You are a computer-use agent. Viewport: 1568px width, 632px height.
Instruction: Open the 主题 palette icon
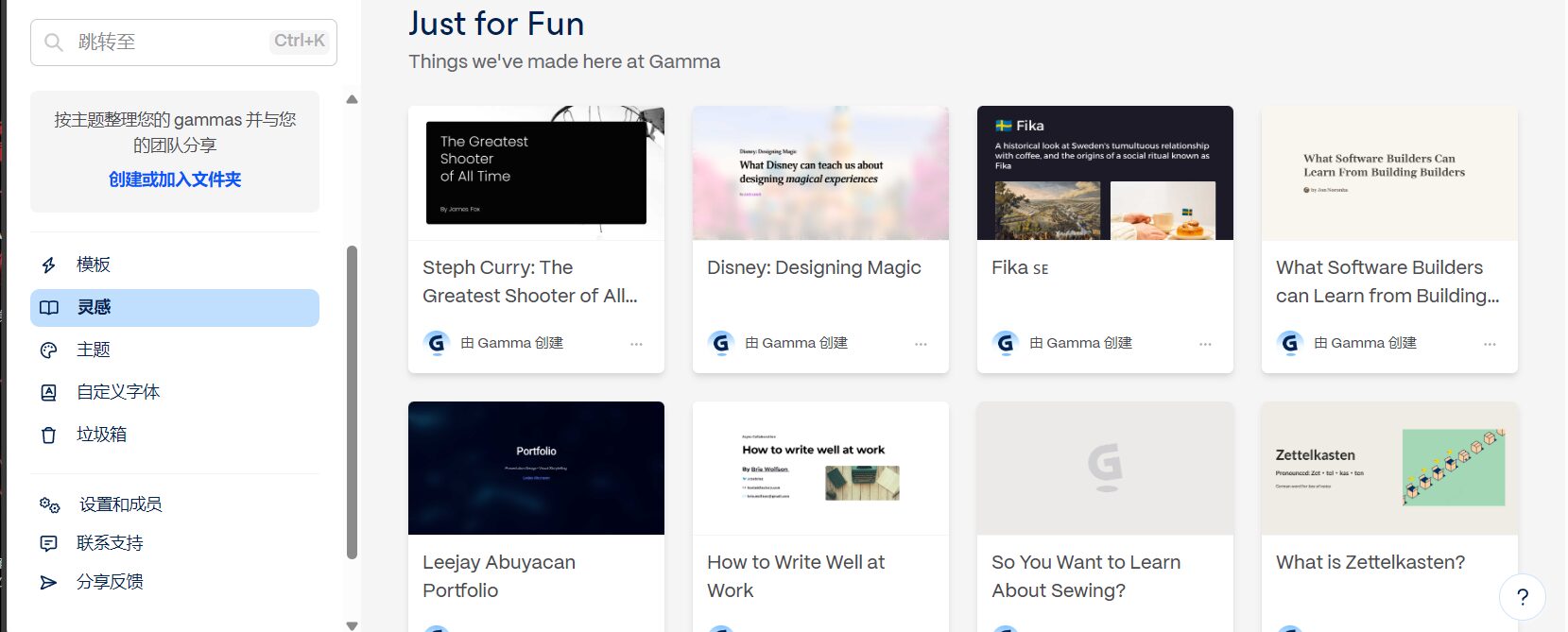click(x=49, y=350)
